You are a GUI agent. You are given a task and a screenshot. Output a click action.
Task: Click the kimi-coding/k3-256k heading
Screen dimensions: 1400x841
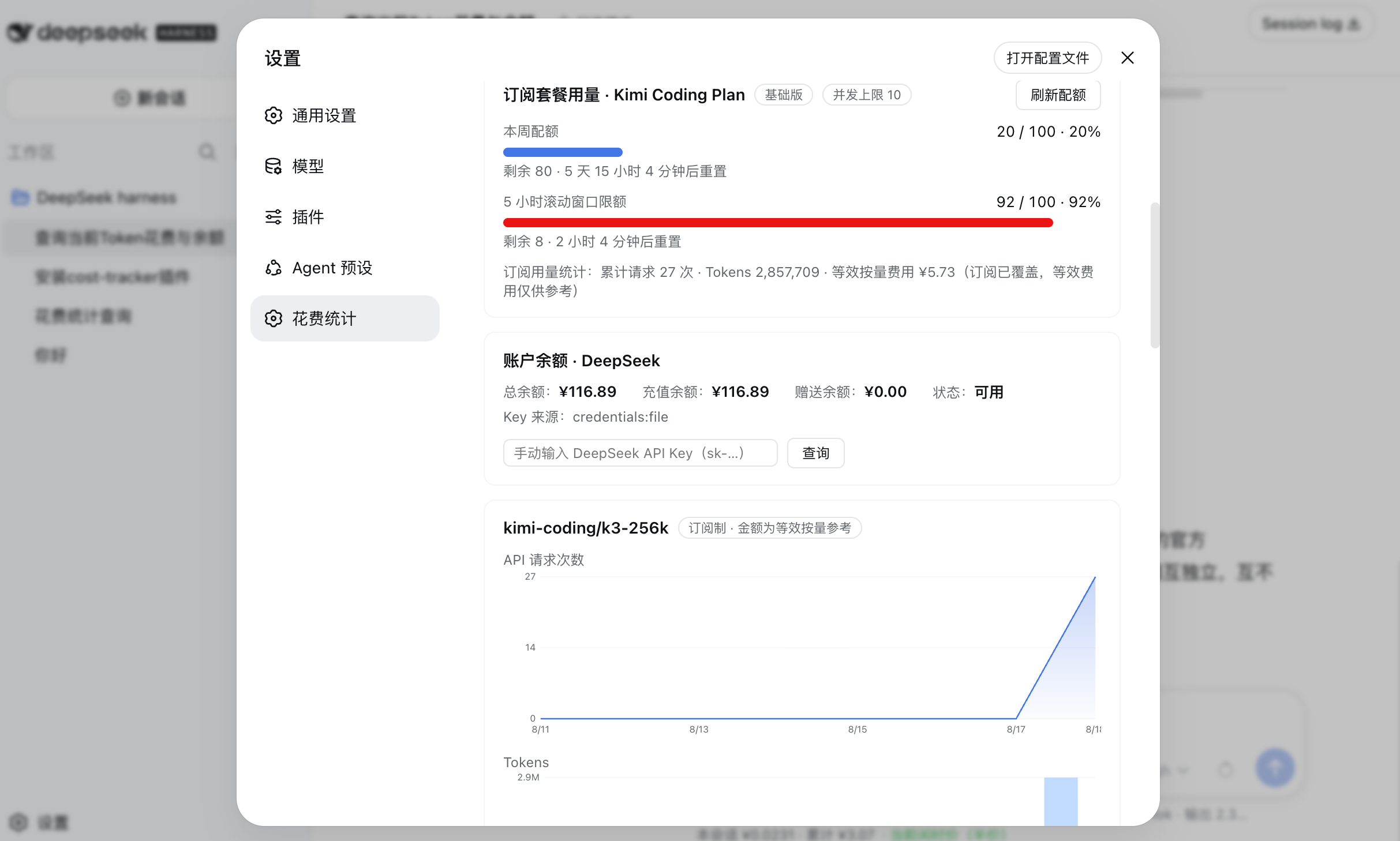(585, 528)
